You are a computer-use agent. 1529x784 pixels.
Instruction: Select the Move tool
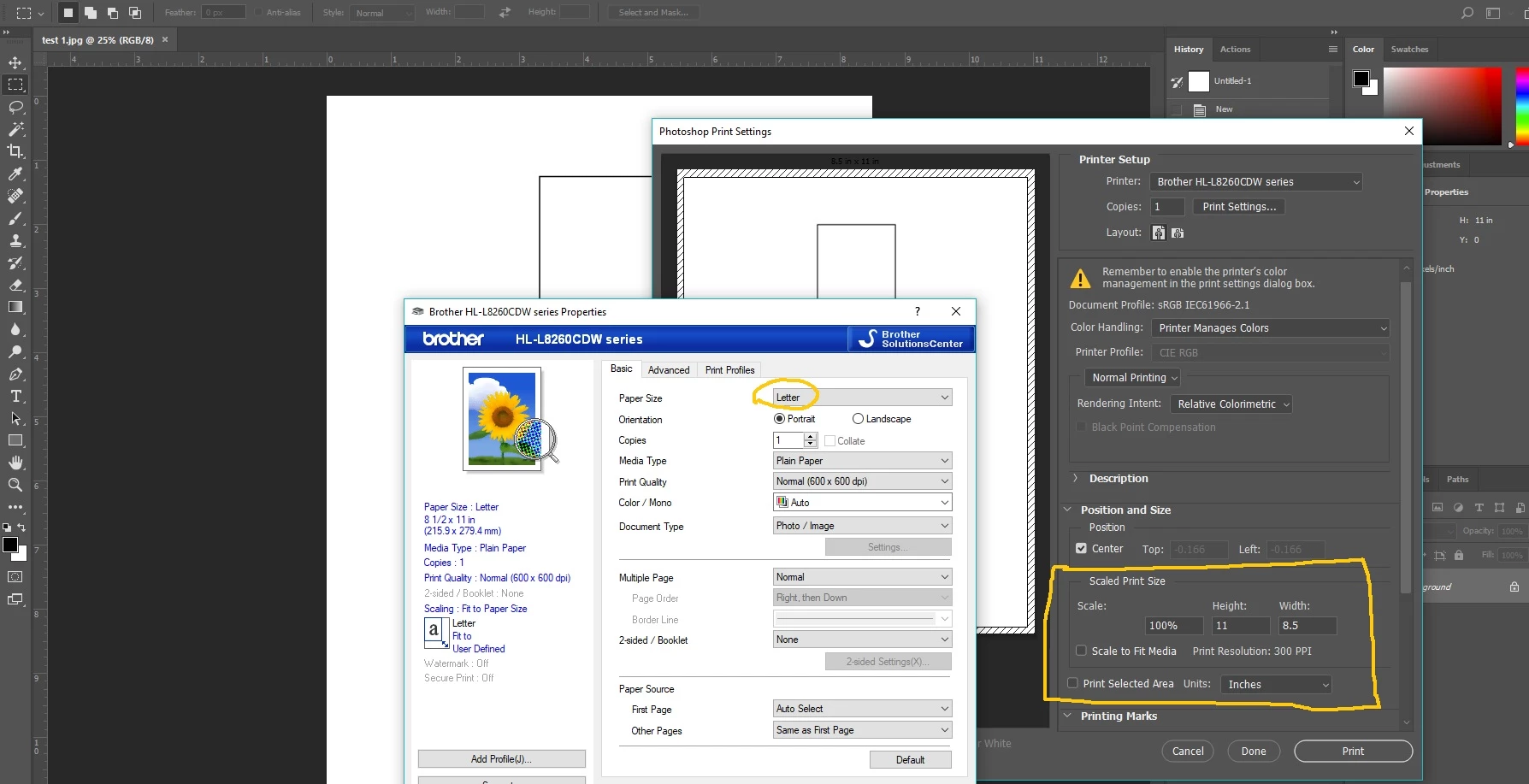15,62
